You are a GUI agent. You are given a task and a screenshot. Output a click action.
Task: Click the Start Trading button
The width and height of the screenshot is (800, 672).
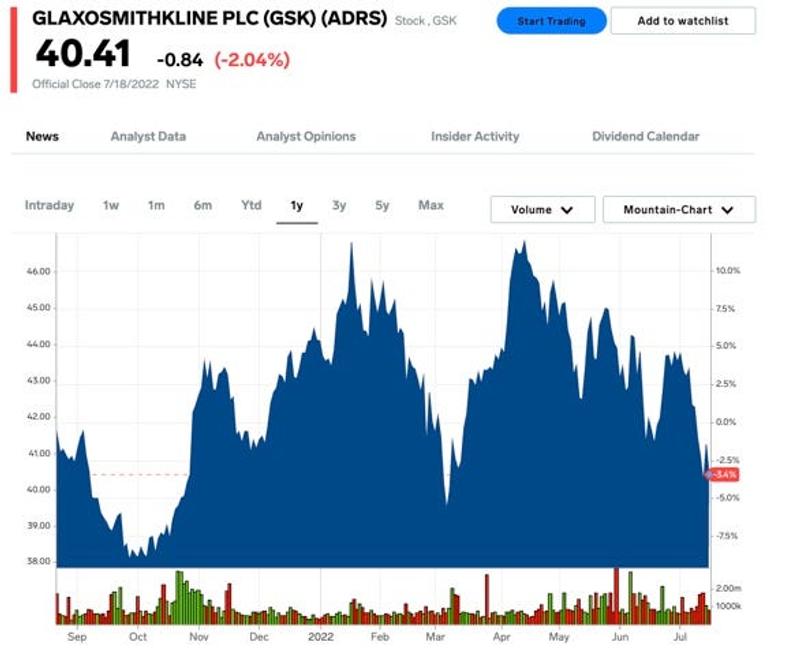point(552,21)
